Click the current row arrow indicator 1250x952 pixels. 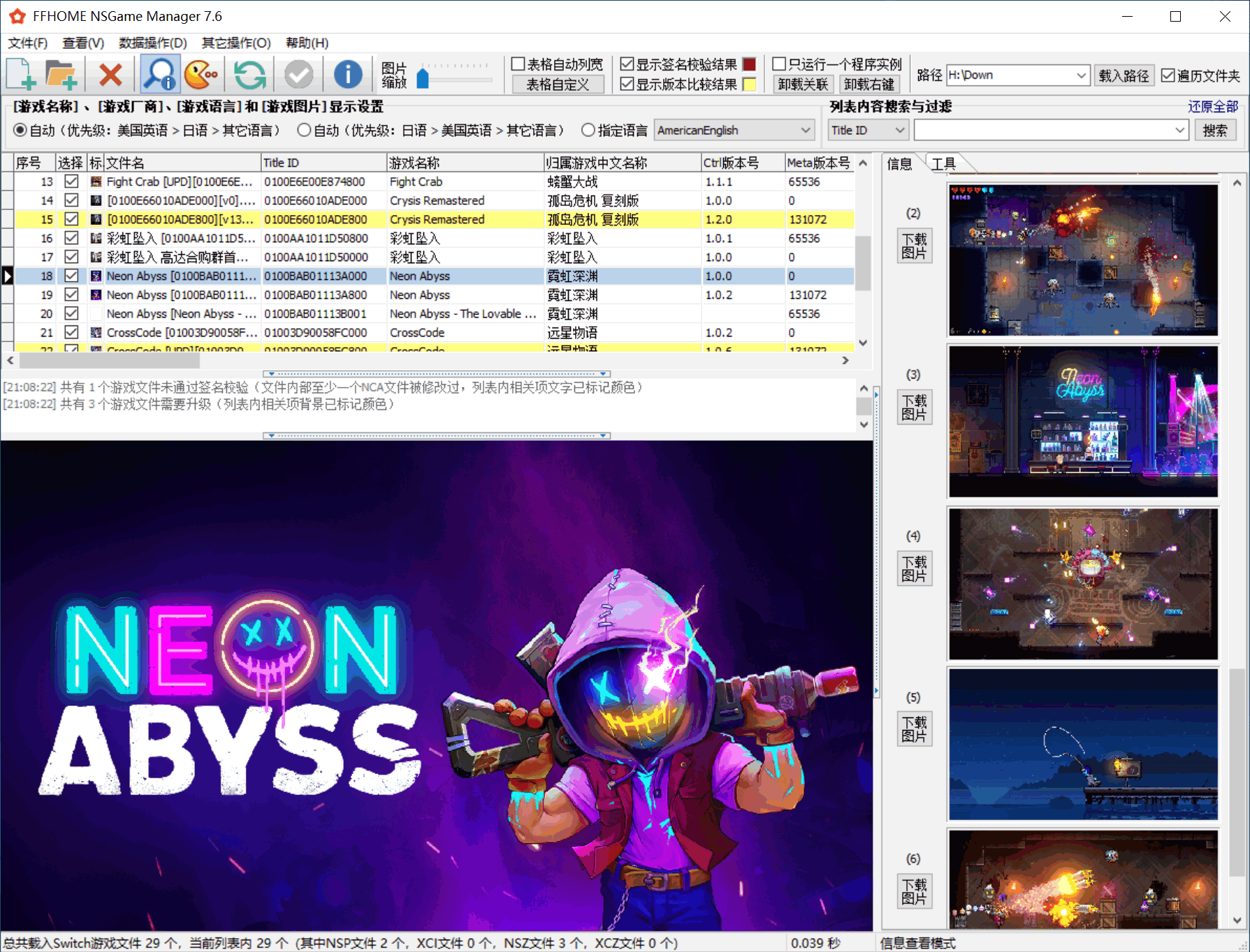click(x=7, y=276)
